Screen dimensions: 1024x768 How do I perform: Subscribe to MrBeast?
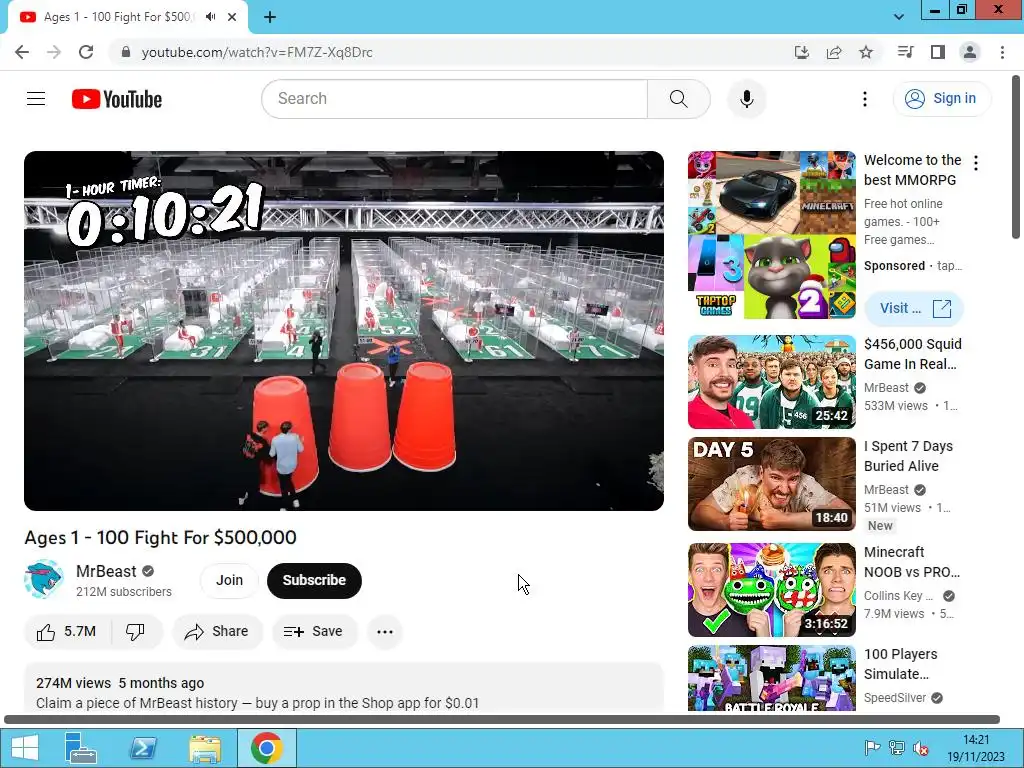[314, 580]
